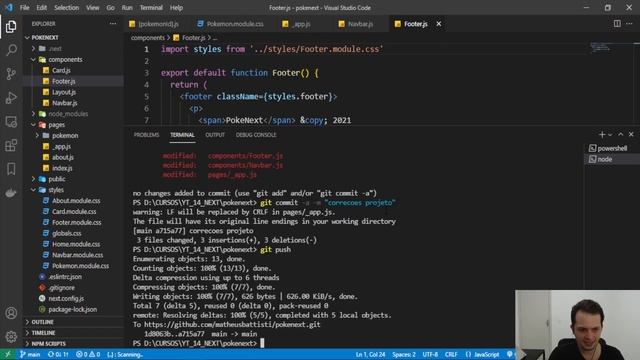Viewport: 640px width, 360px height.
Task: Open Remote Explorer view
Action: (x=11, y=122)
